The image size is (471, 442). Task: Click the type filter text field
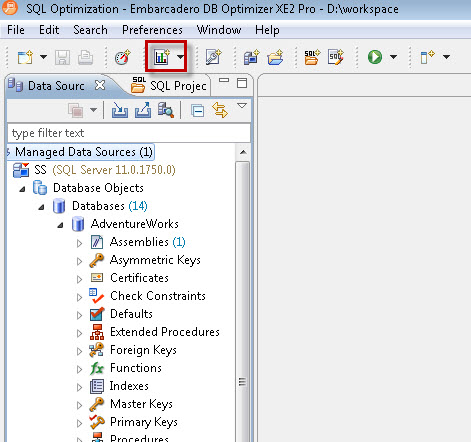(x=129, y=133)
